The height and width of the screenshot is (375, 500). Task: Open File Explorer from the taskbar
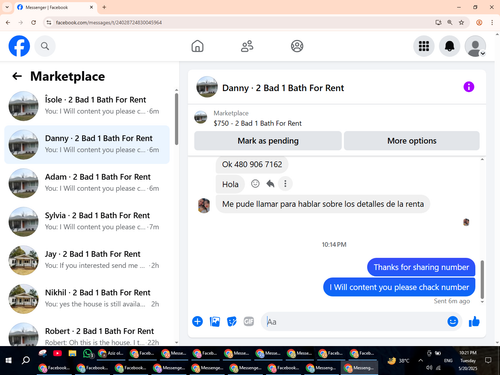pyautogui.click(x=72, y=353)
